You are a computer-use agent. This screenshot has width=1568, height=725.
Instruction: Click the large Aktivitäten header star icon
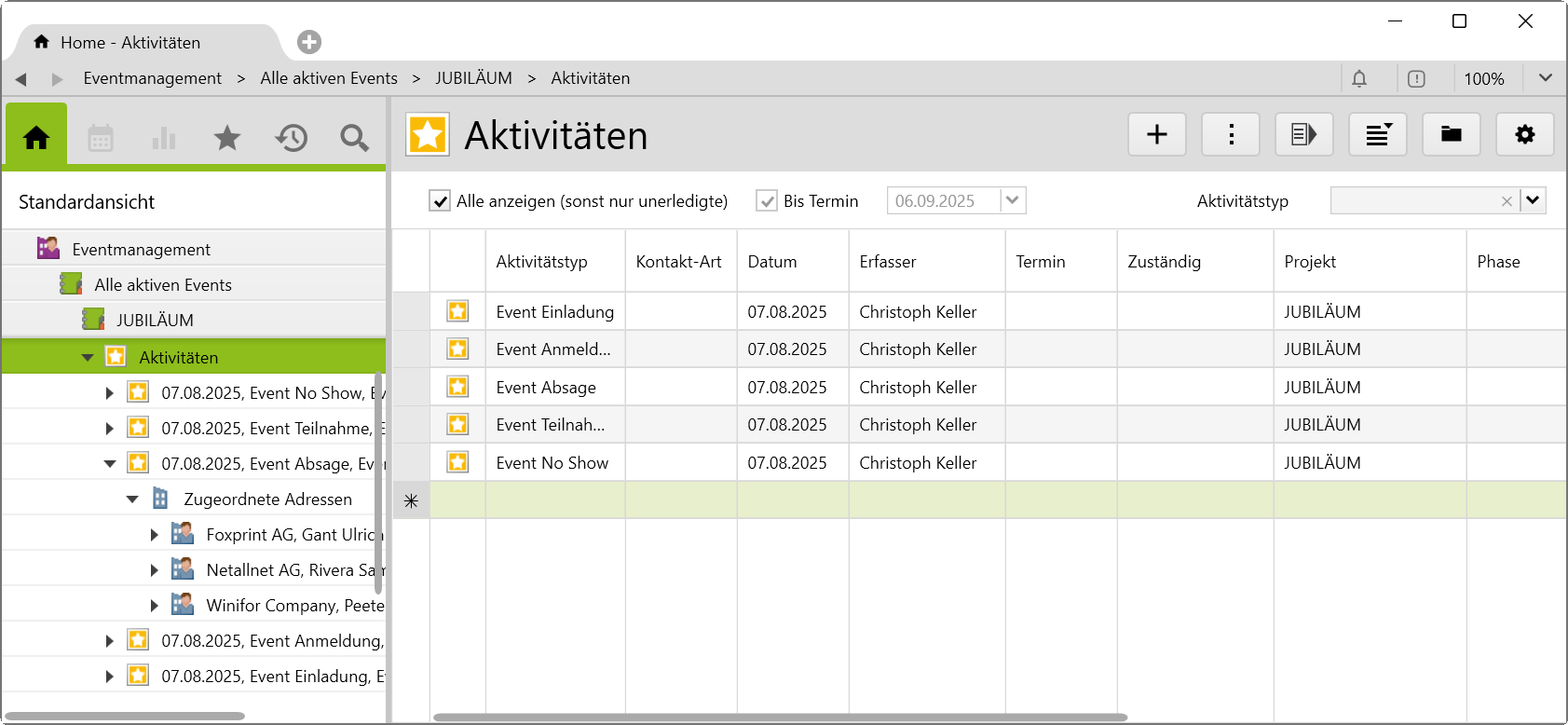click(428, 134)
